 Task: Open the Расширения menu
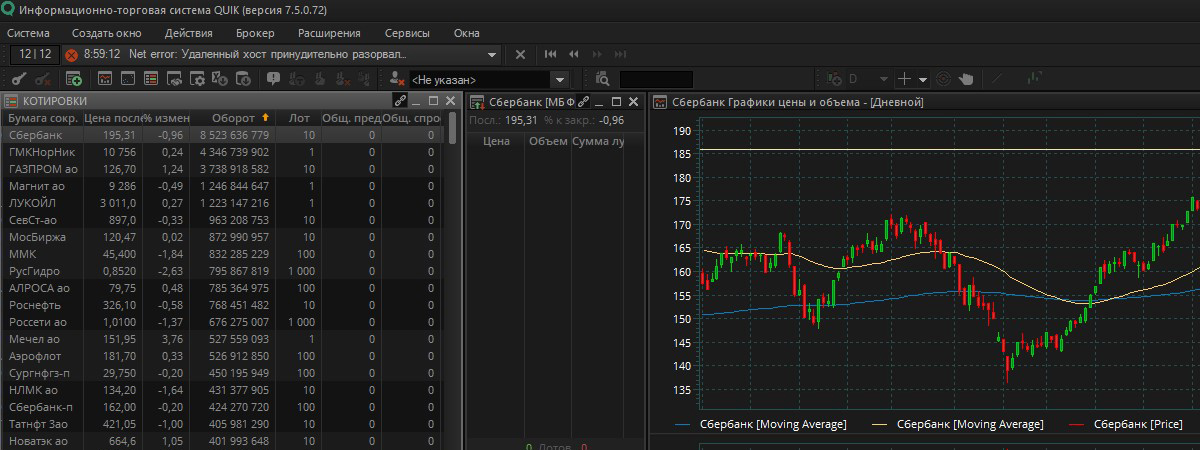(x=329, y=33)
